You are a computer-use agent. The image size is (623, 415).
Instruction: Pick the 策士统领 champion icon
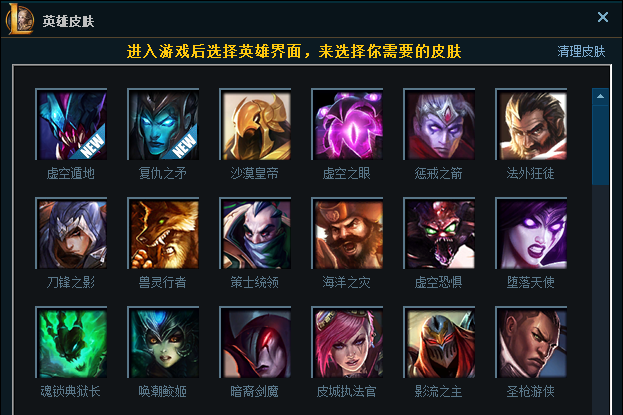(255, 233)
